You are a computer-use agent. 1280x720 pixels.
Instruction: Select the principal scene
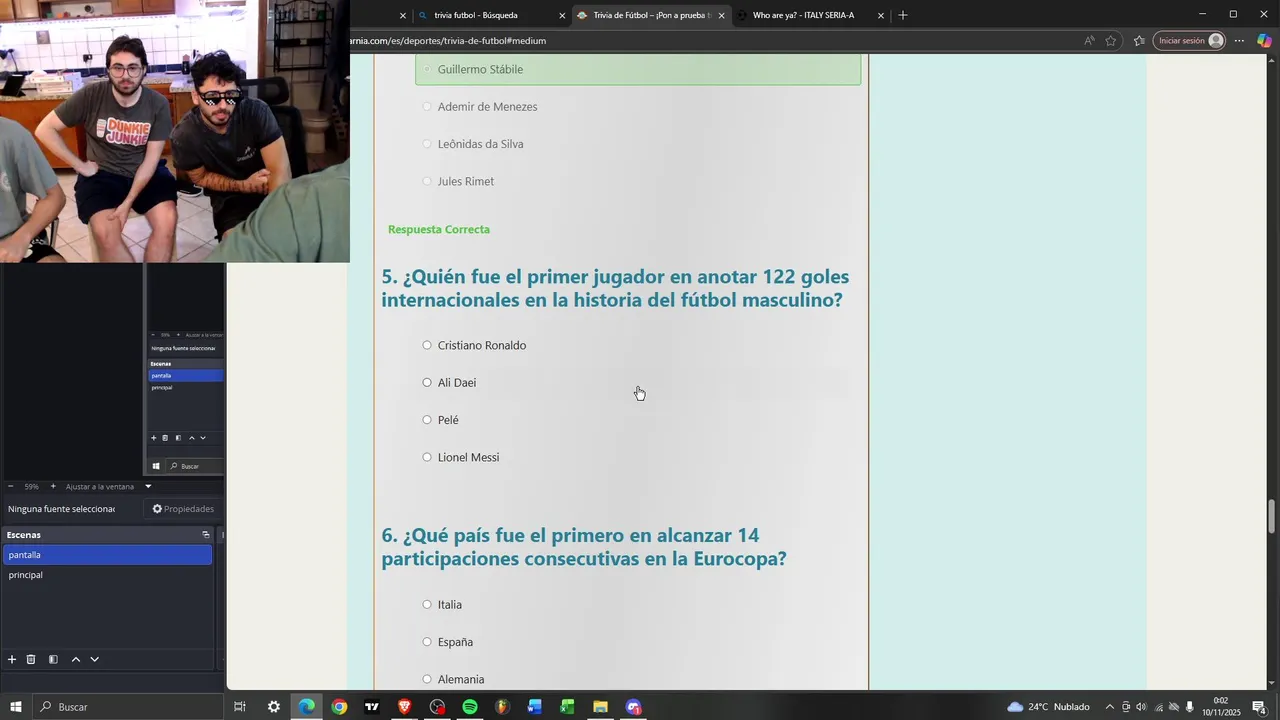point(107,575)
